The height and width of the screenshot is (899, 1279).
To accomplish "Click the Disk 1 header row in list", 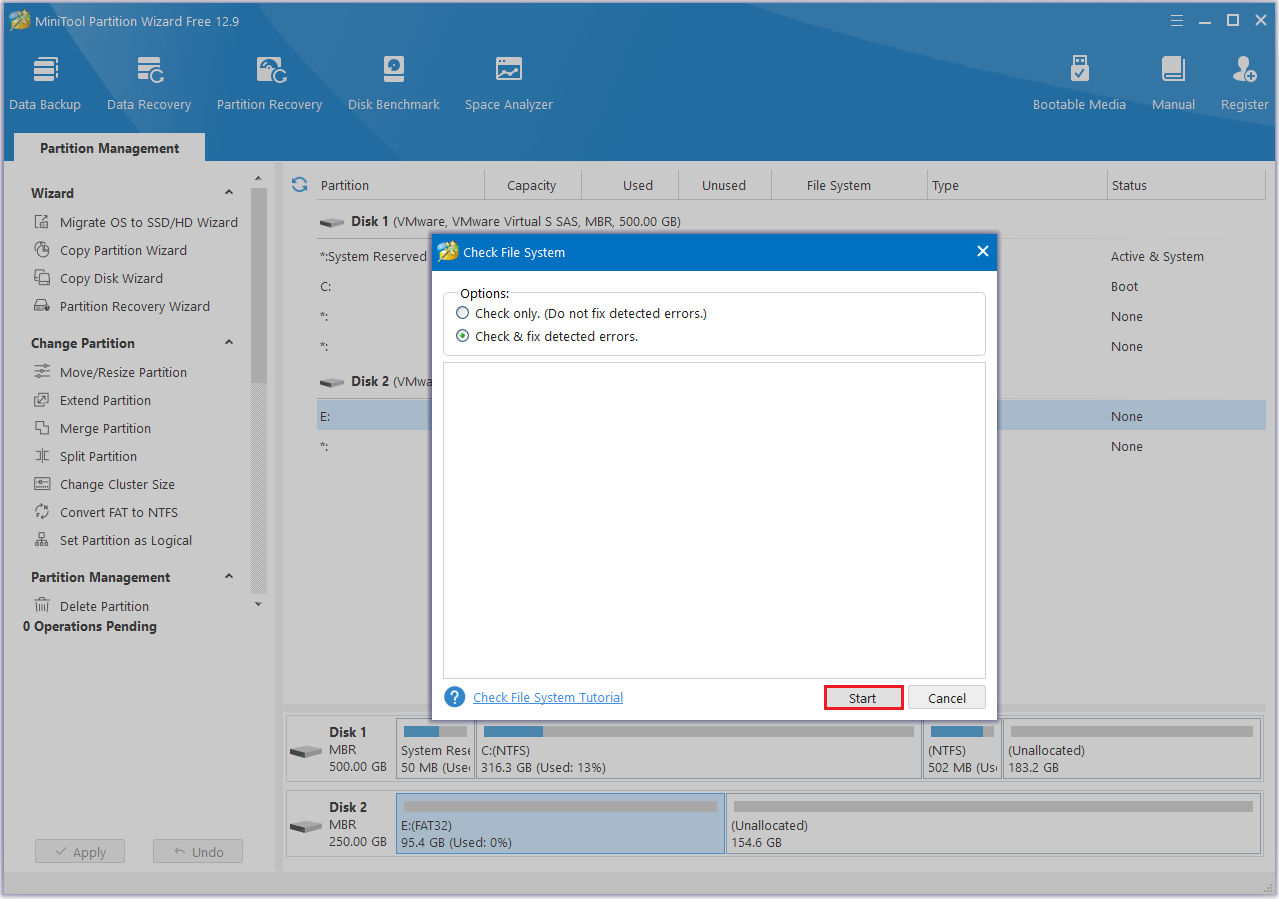I will (x=791, y=221).
